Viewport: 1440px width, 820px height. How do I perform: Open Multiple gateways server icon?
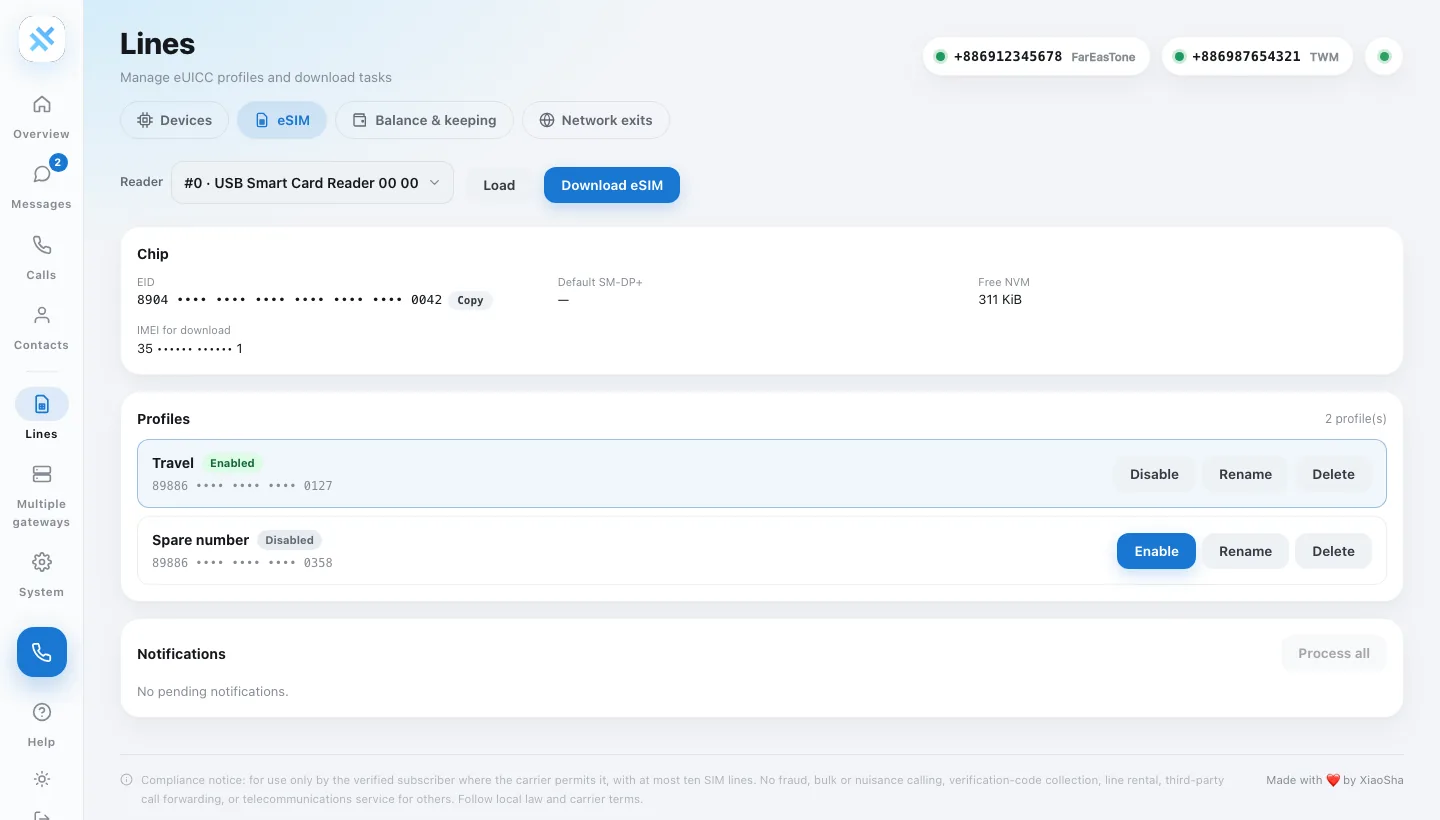42,474
